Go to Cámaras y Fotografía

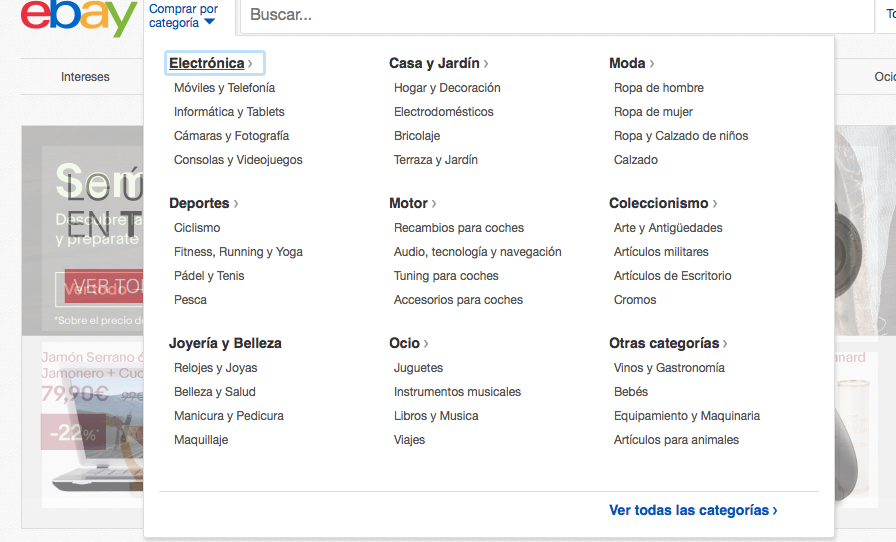(231, 136)
